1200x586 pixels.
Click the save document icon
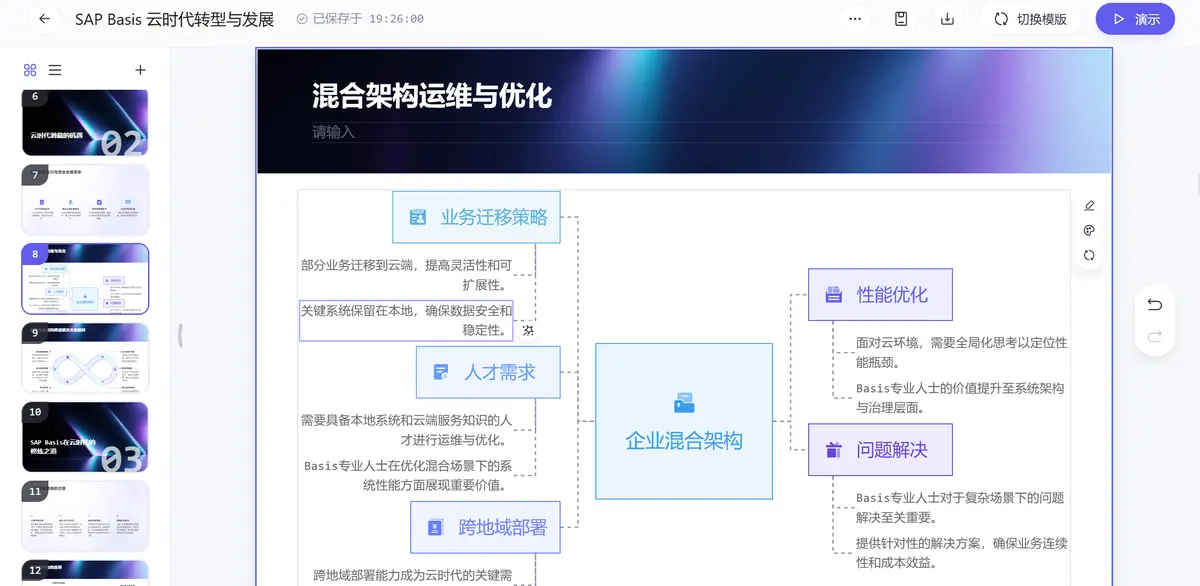pos(901,19)
